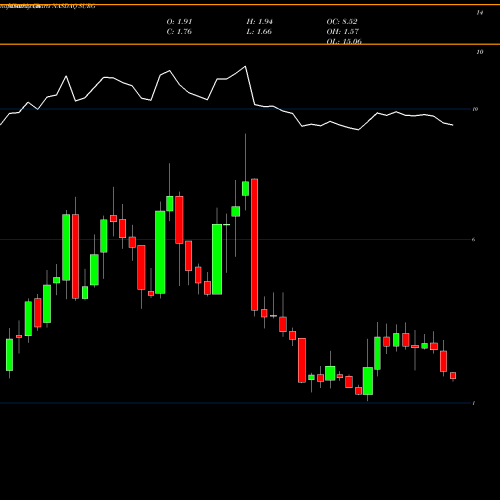Click the green candle with the highest upper wick
The width and height of the screenshot is (500, 500).
pyautogui.click(x=245, y=189)
